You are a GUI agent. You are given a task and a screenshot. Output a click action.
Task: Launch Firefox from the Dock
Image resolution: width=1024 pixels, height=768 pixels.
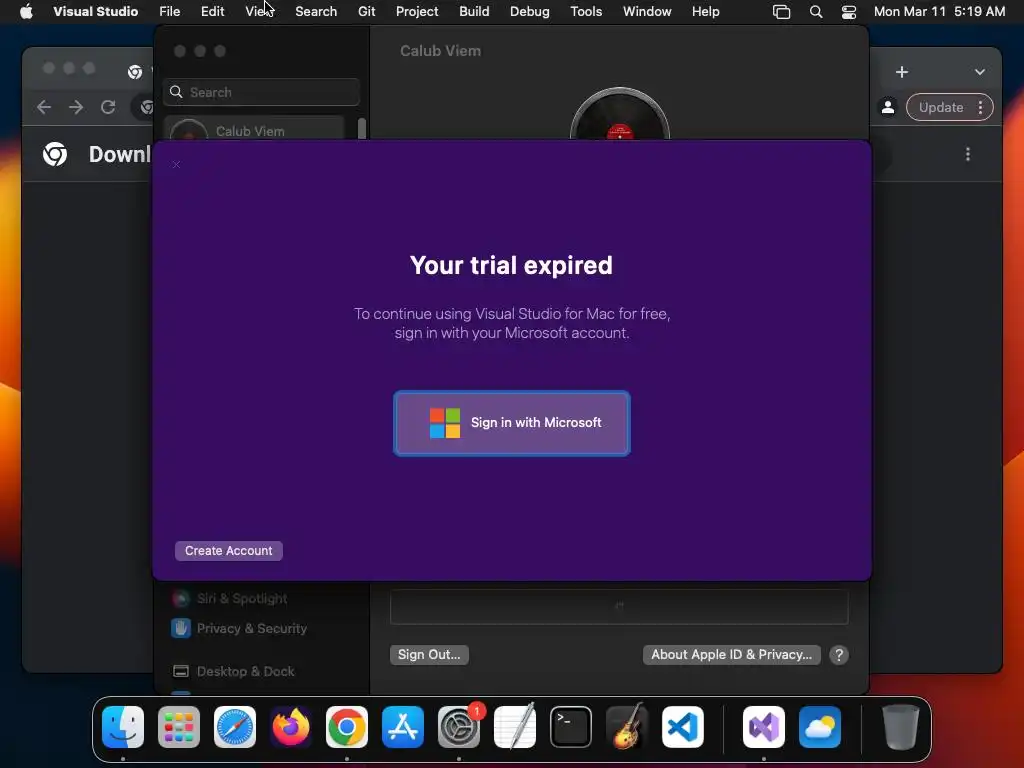[x=291, y=727]
